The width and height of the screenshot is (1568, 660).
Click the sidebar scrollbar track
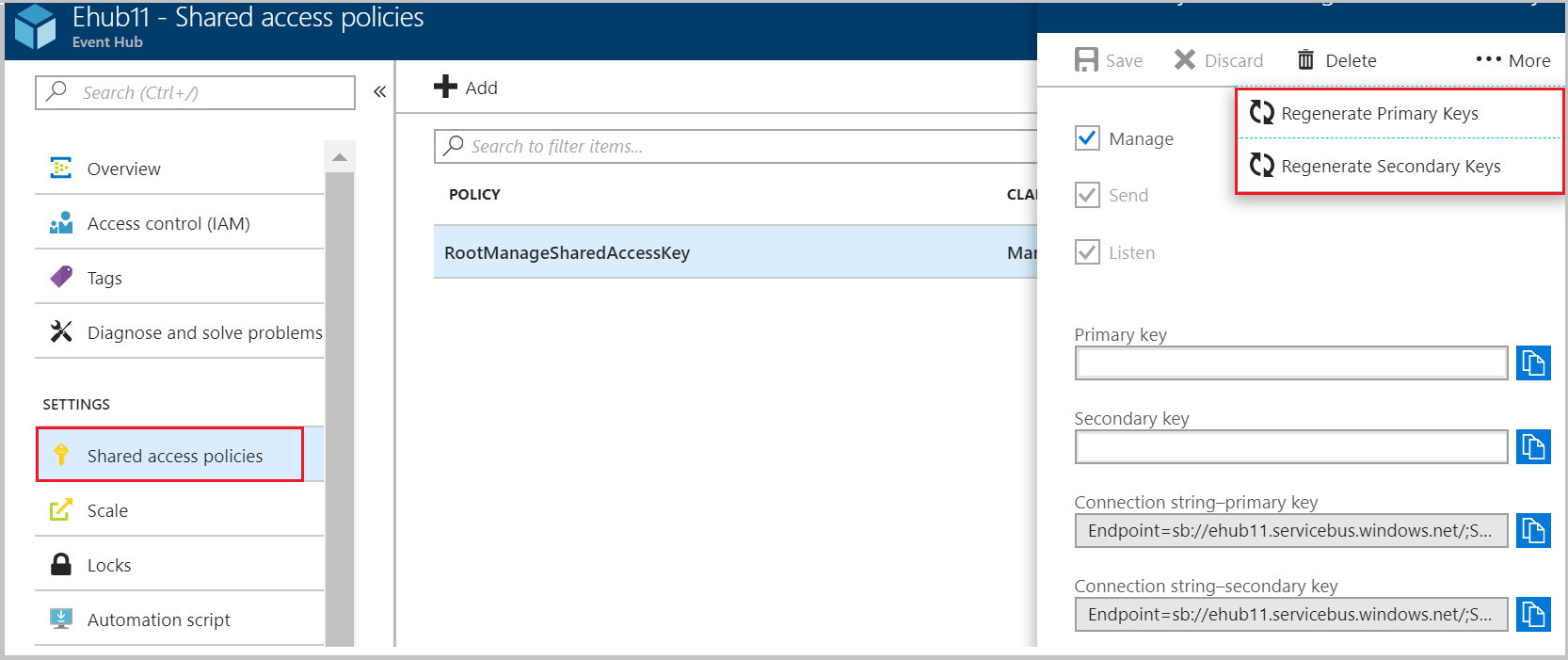pos(340,409)
